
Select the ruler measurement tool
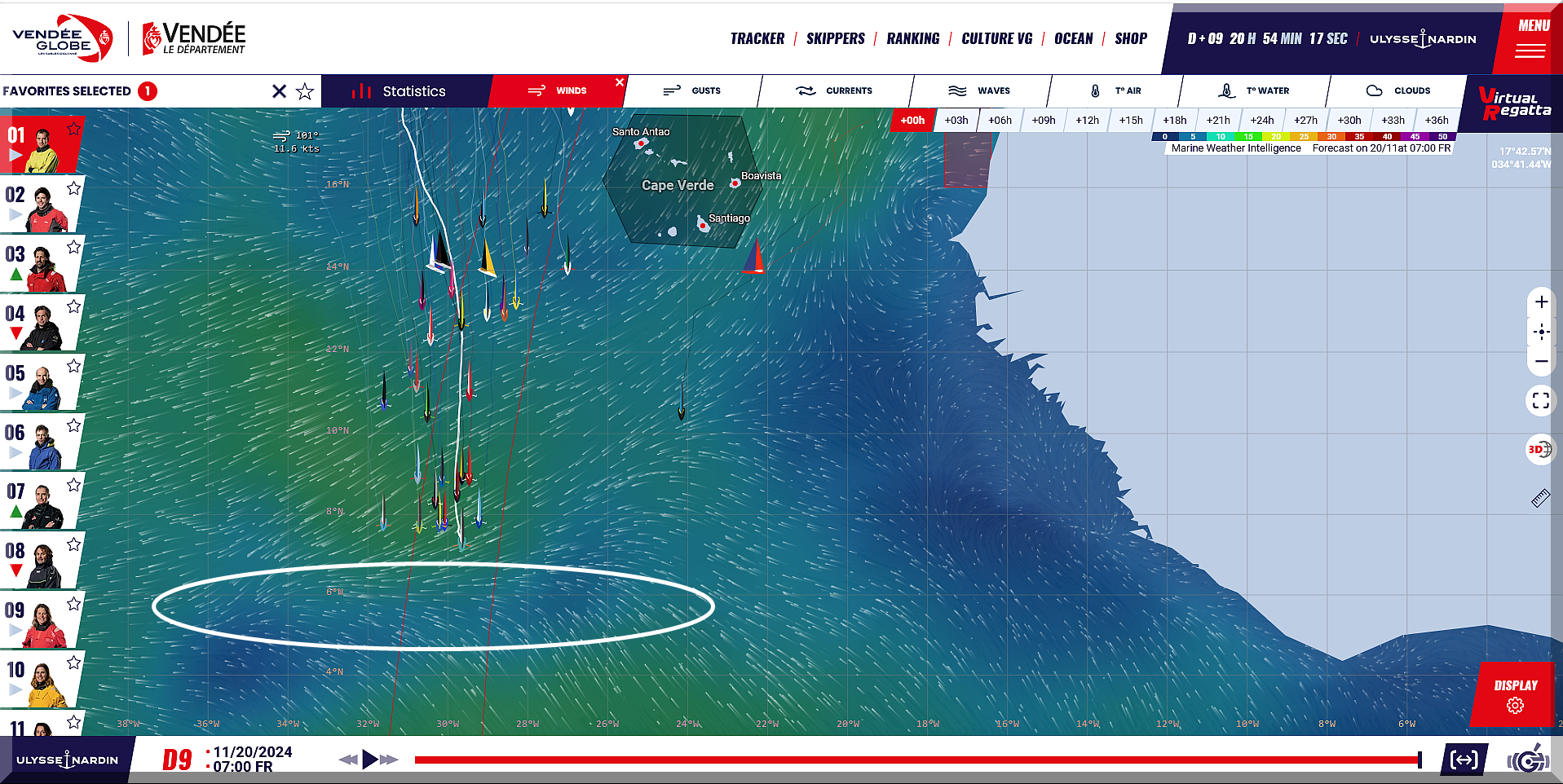coord(1540,499)
